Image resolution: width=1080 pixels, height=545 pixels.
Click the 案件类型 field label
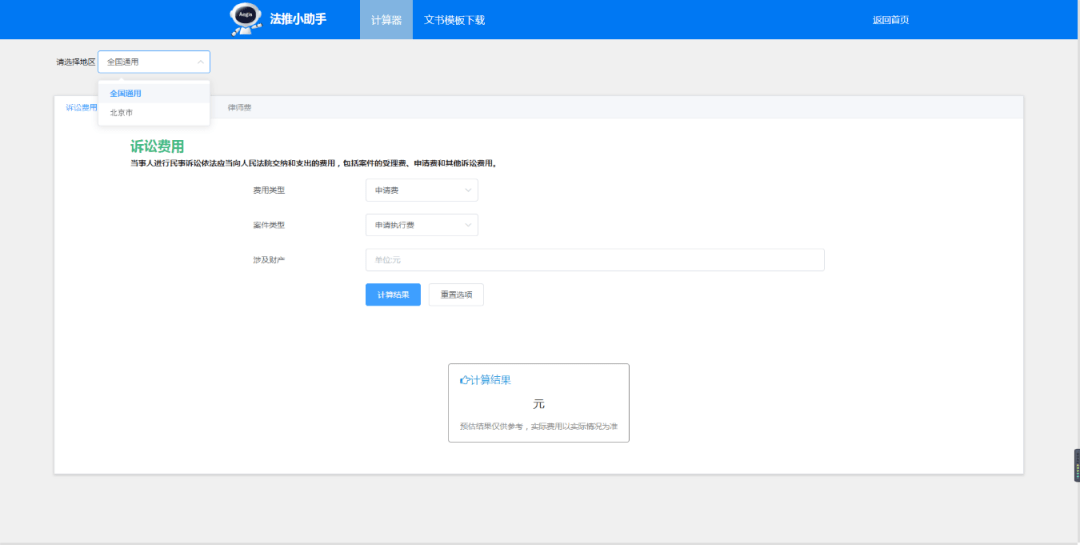[x=269, y=225]
